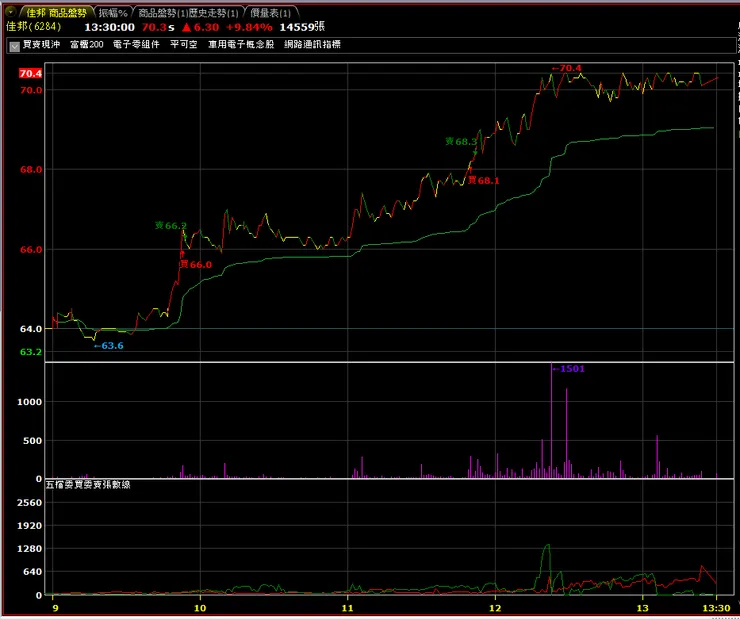Click the 1000 volume axis label
Image resolution: width=740 pixels, height=619 pixels.
click(x=30, y=402)
